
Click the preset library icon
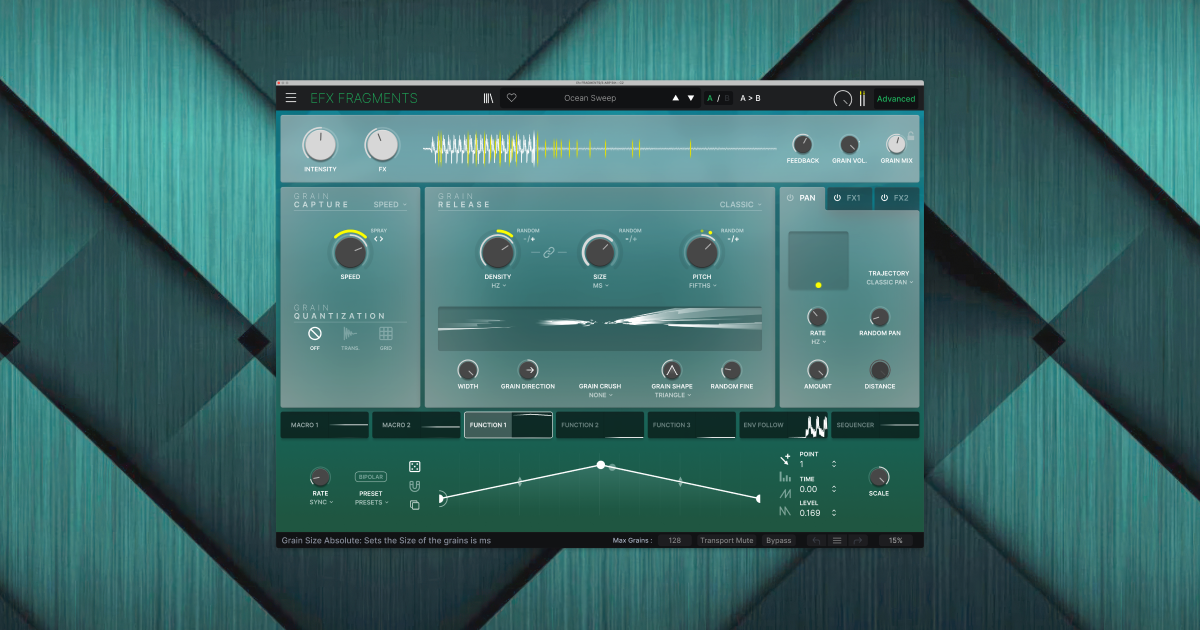click(x=488, y=98)
